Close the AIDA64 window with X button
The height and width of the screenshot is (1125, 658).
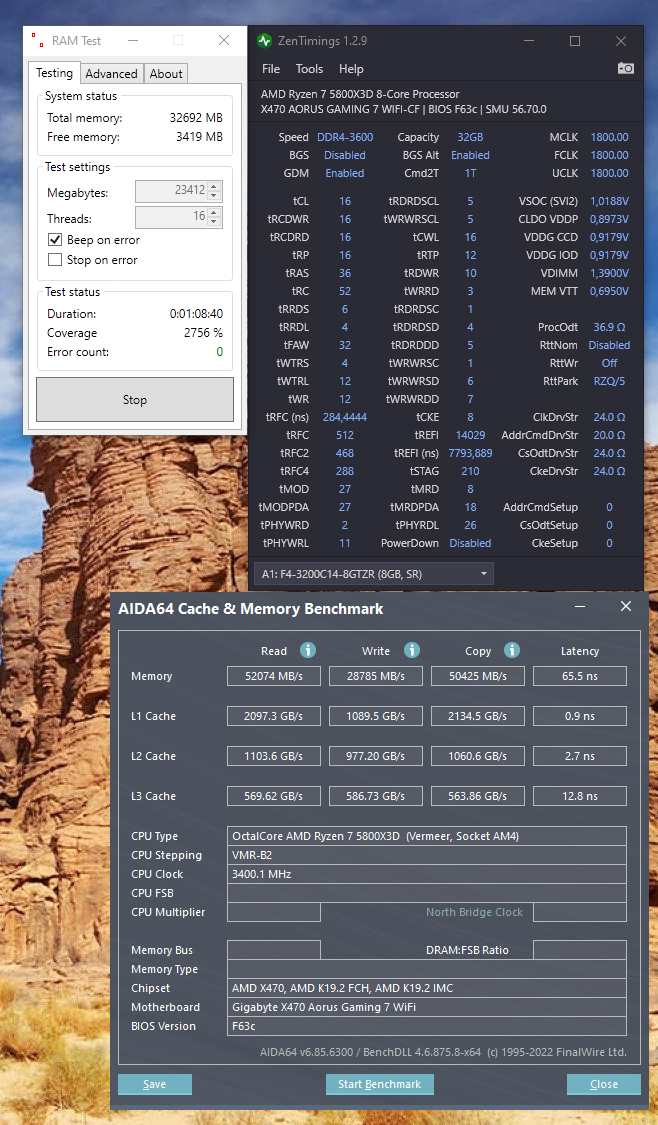coord(626,606)
